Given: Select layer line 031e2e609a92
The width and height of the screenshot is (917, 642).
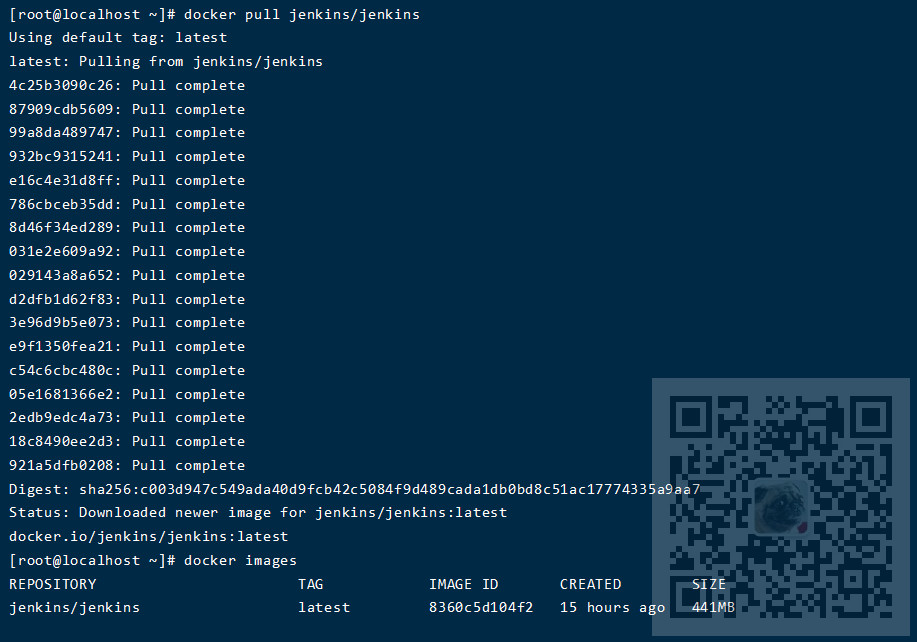Looking at the screenshot, I should click(127, 251).
